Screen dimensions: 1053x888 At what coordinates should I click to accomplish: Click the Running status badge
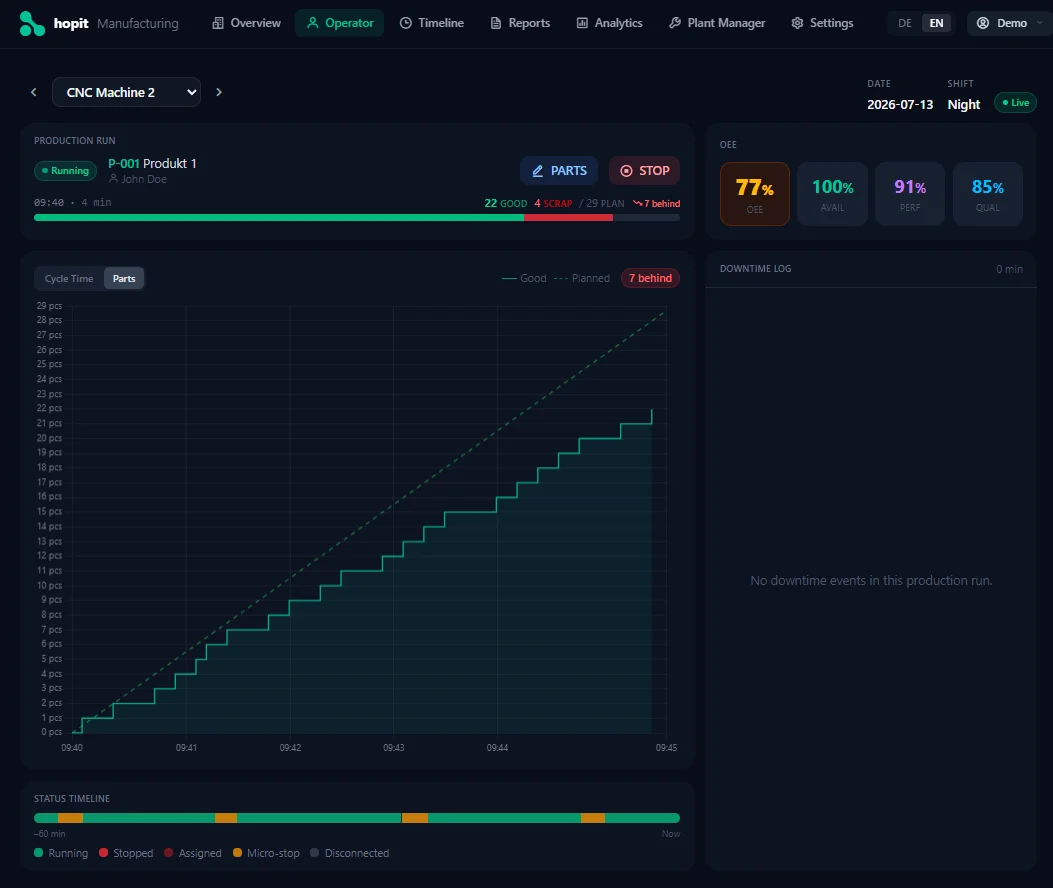(x=65, y=171)
